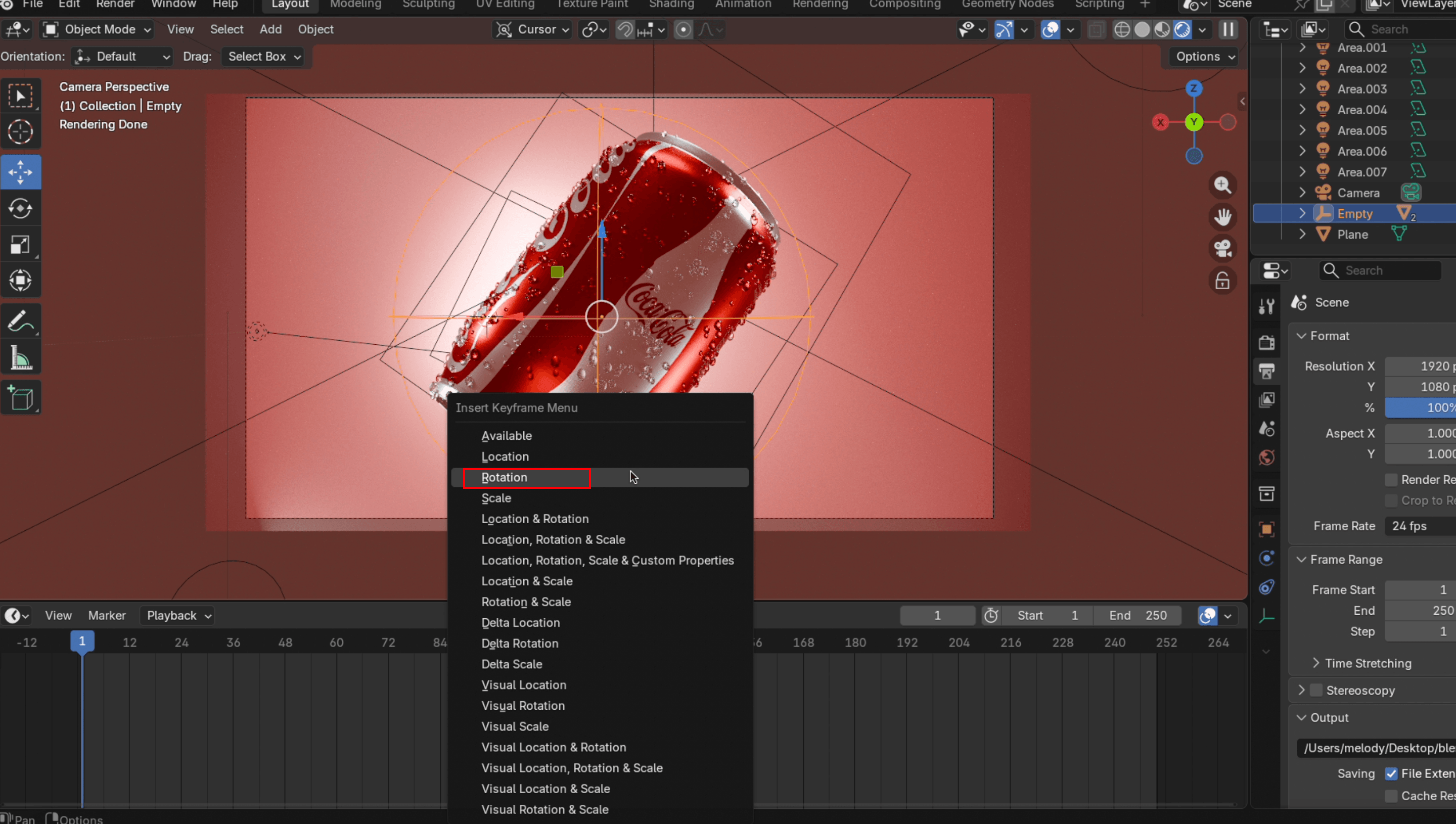1456x824 pixels.
Task: Uncheck the File Extensions checkbox
Action: [x=1391, y=773]
